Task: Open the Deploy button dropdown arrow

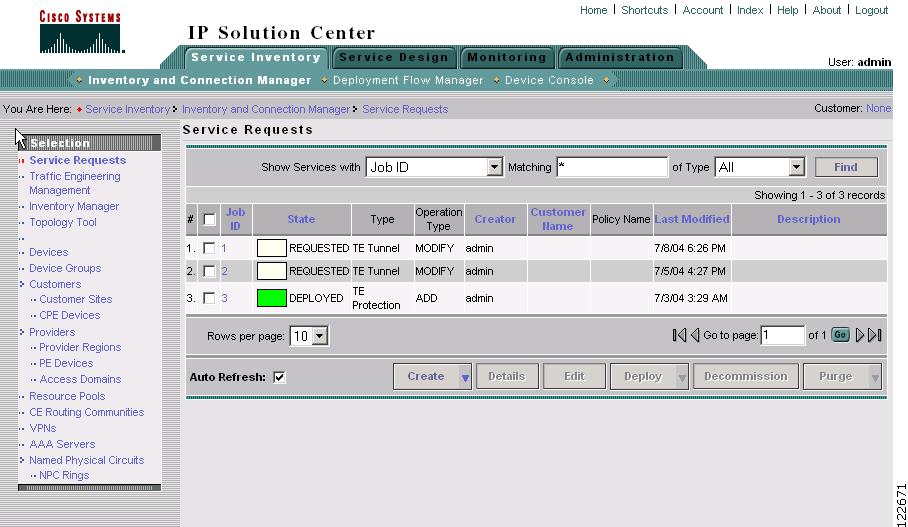Action: (682, 377)
